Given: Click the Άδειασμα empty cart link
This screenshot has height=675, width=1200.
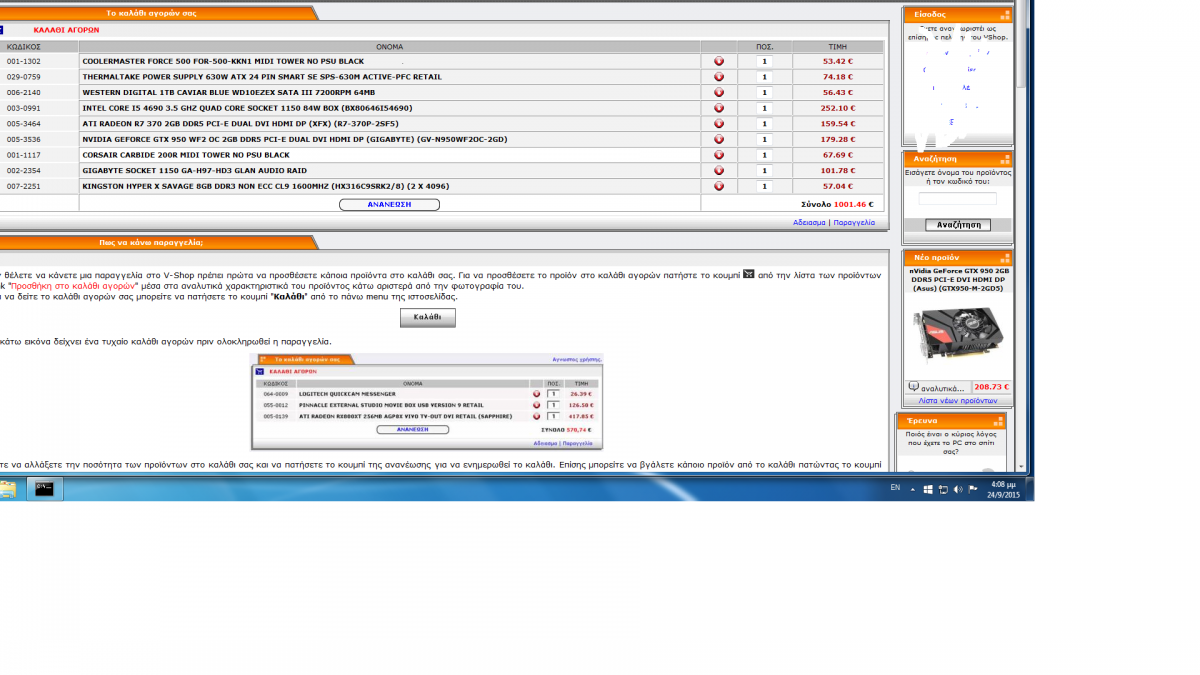Looking at the screenshot, I should click(809, 222).
